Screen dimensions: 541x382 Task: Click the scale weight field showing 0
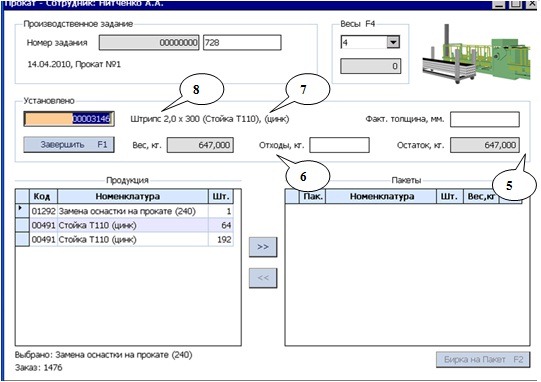coord(371,66)
